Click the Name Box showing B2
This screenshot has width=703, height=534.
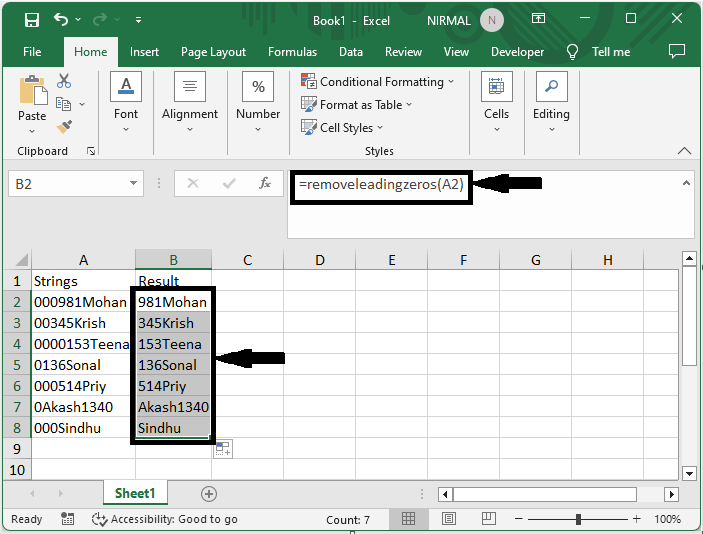click(67, 184)
